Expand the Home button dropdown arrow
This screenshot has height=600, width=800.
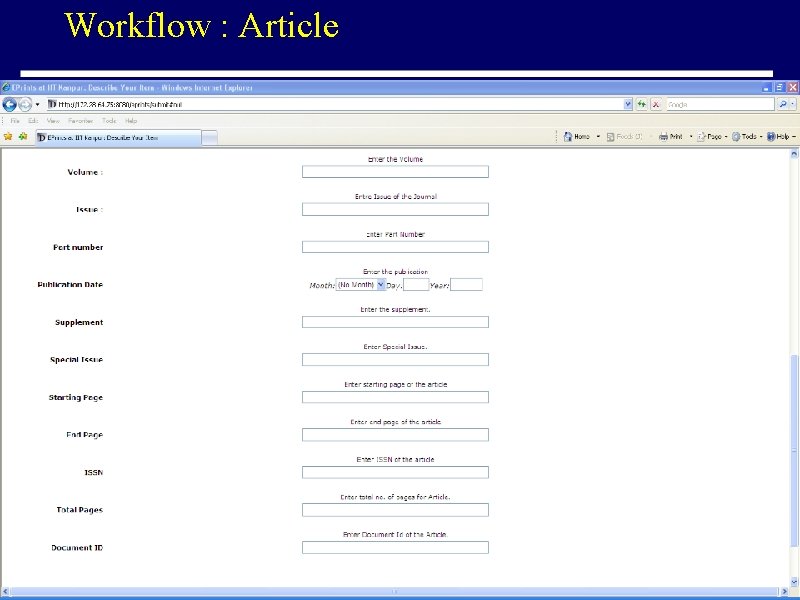597,135
